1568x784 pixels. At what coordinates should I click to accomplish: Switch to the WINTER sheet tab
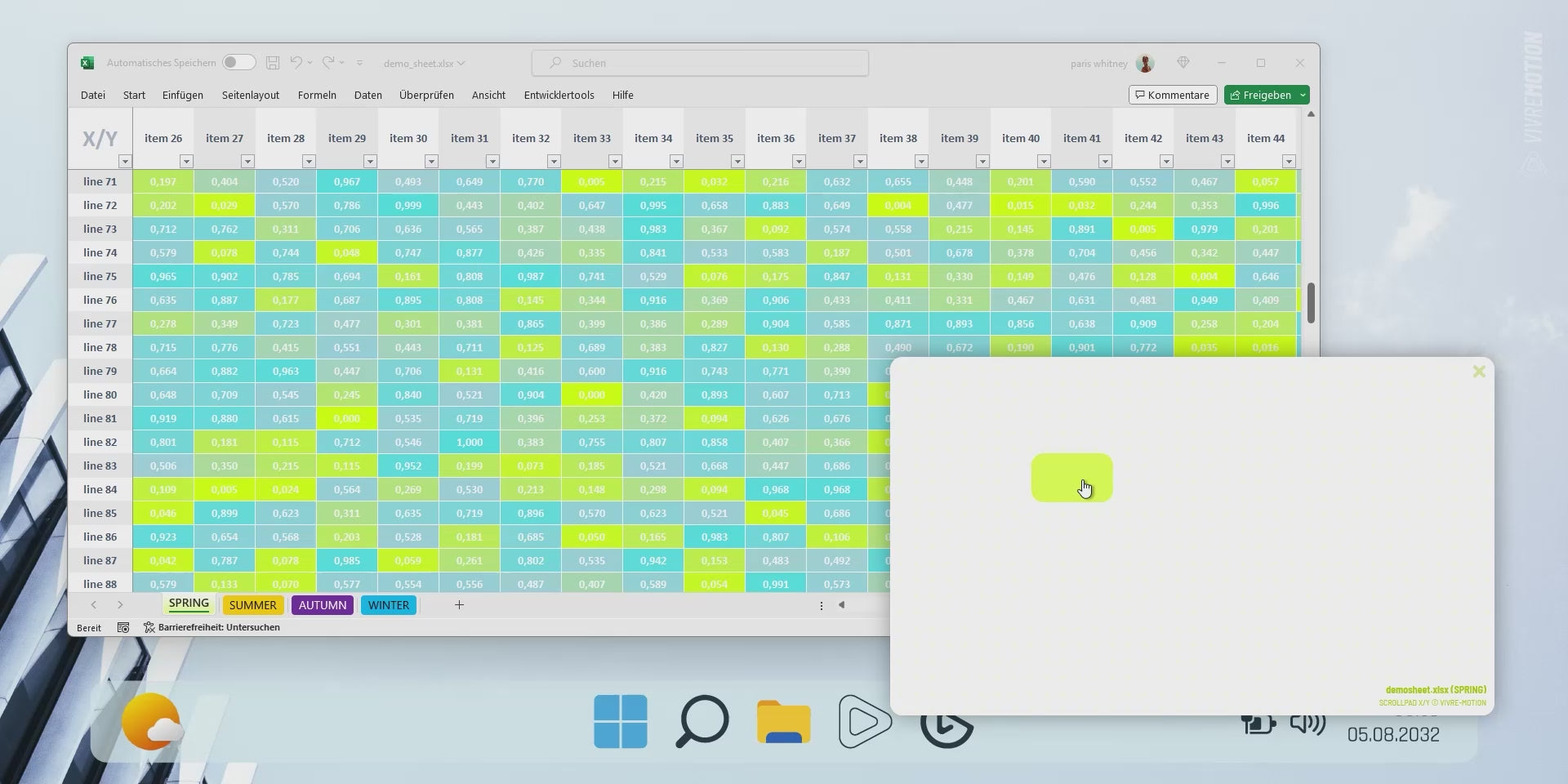388,605
